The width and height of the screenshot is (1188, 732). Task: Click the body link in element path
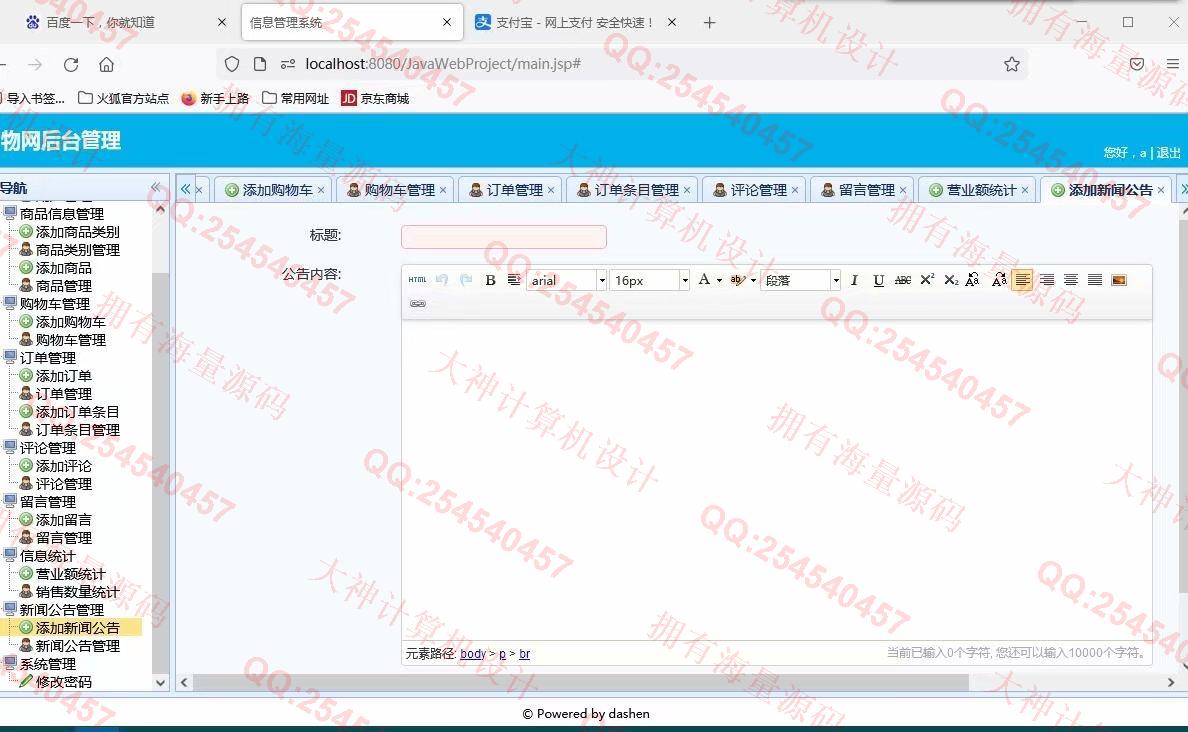coord(473,653)
